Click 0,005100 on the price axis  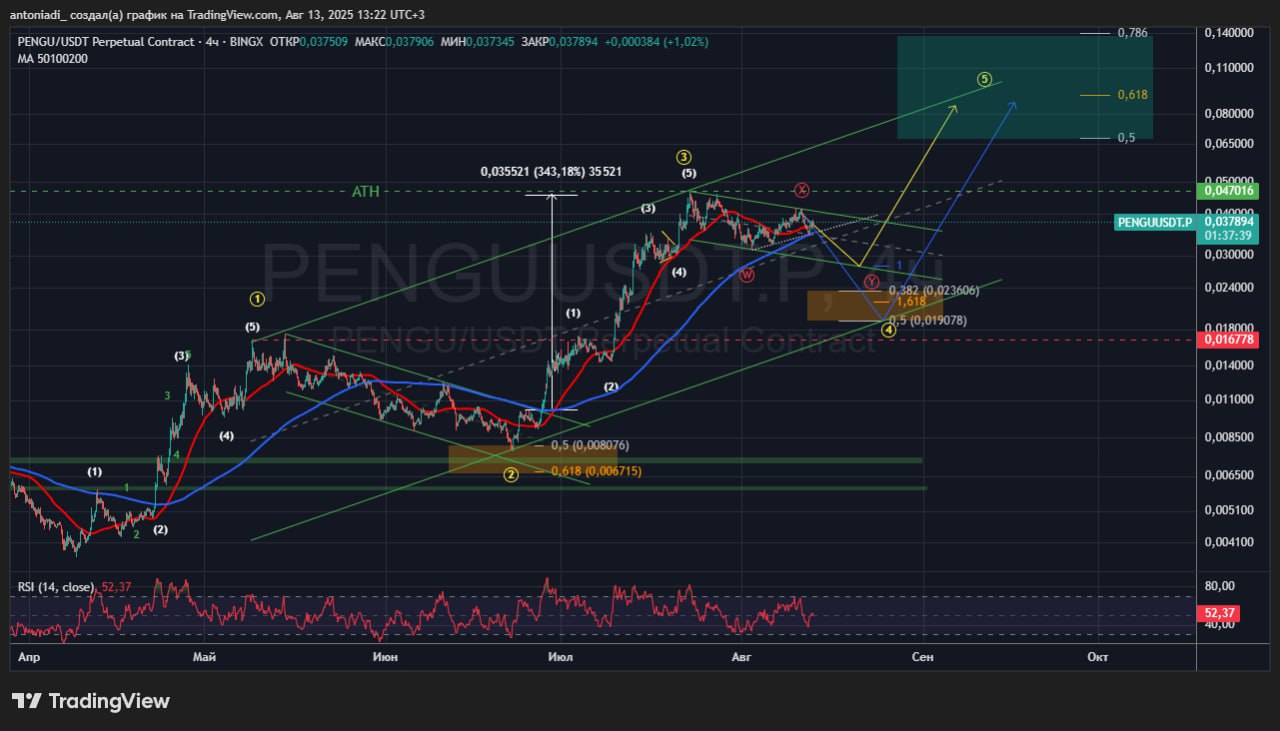coord(1229,510)
